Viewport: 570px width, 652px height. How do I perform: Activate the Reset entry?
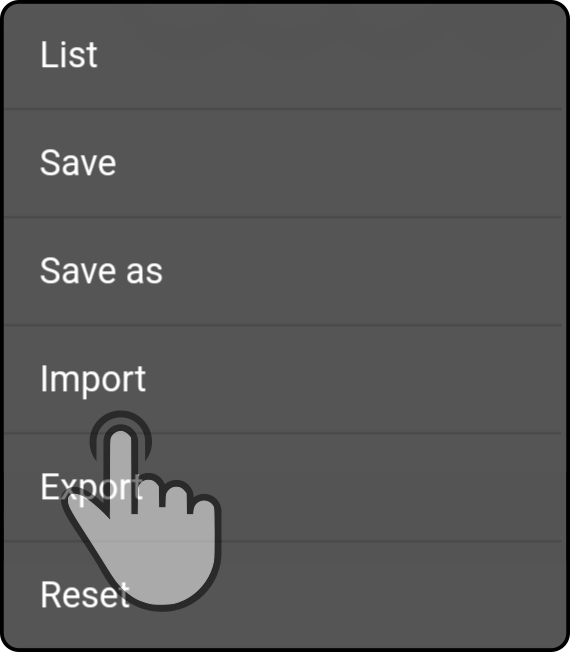coord(283,595)
